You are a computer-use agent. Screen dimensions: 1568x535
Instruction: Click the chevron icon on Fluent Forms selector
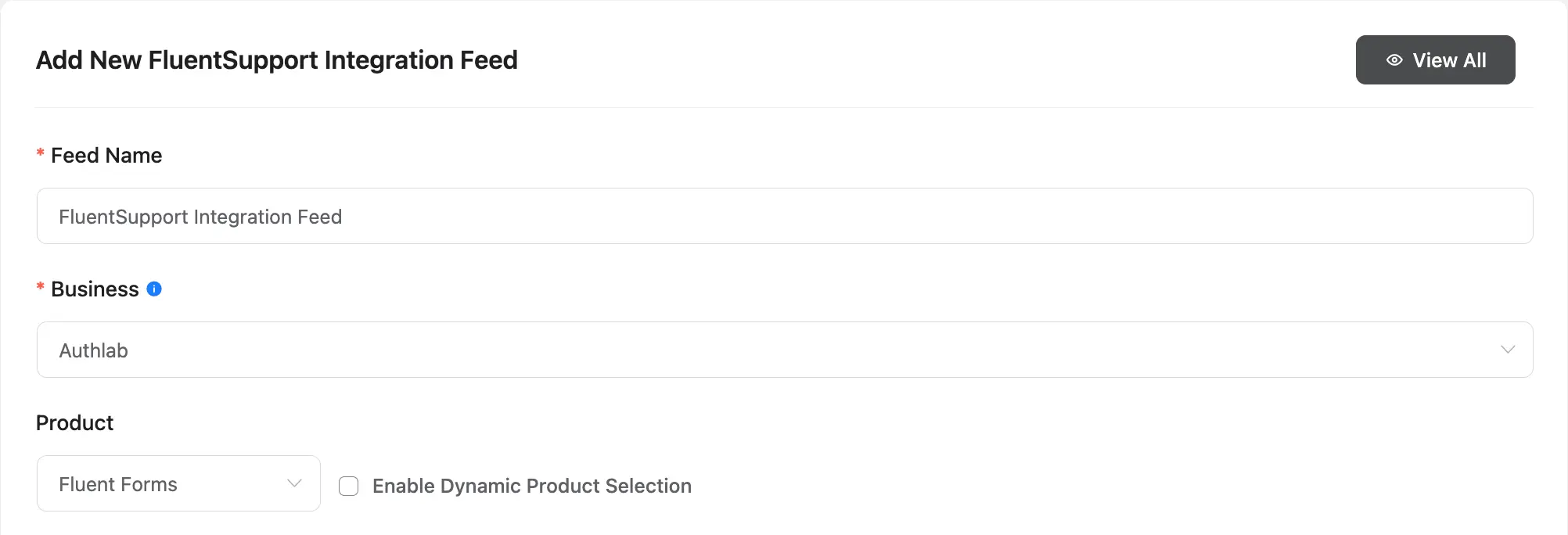coord(293,483)
